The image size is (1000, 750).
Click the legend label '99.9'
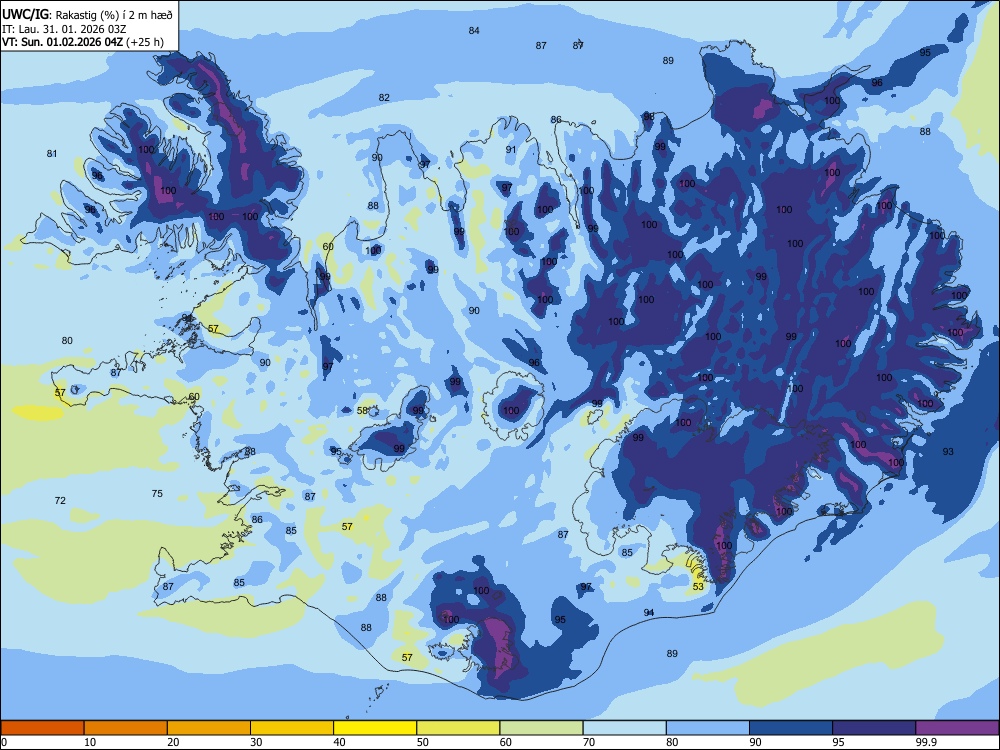pos(925,742)
